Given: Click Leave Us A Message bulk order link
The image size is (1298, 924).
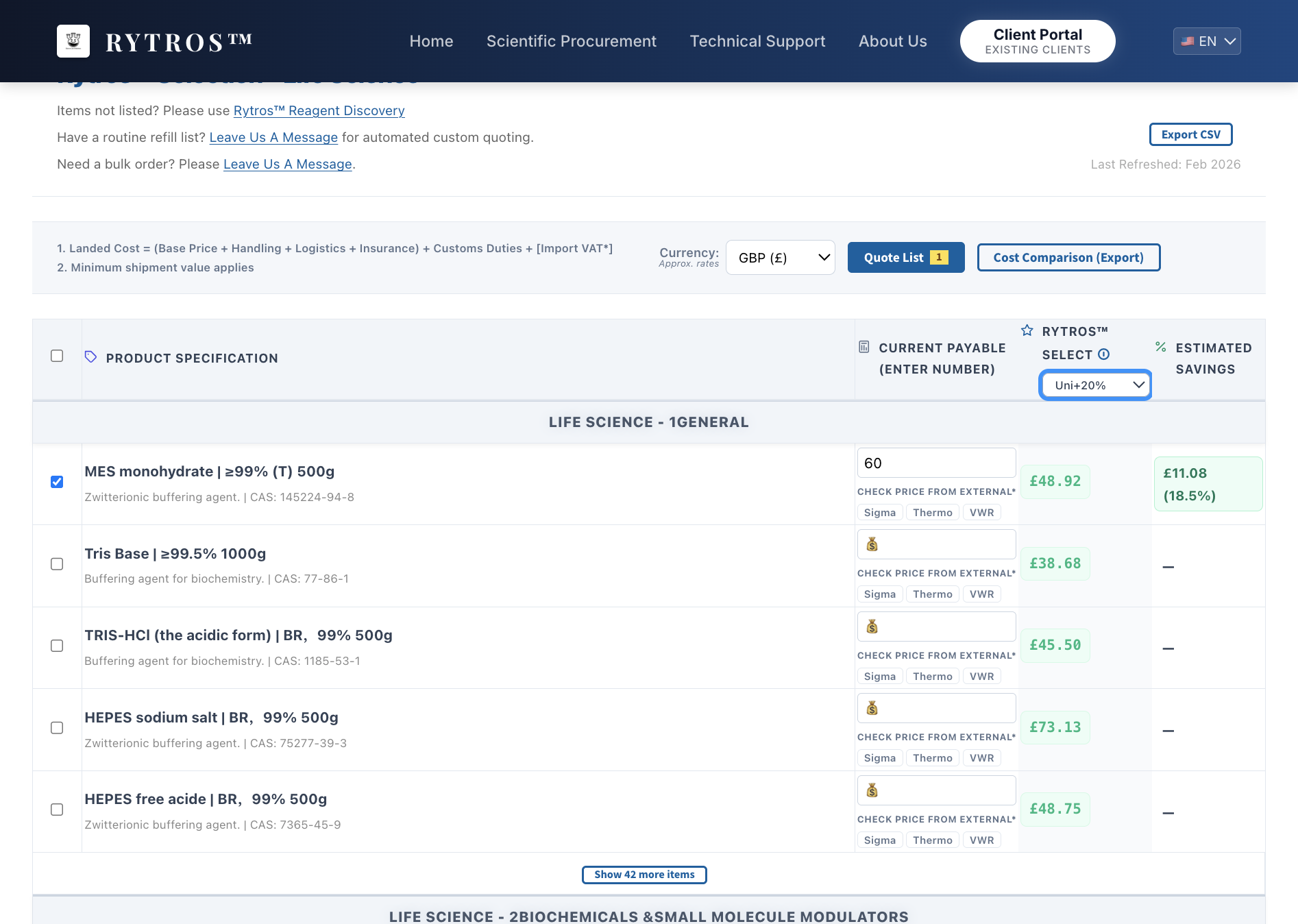Looking at the screenshot, I should (x=288, y=164).
